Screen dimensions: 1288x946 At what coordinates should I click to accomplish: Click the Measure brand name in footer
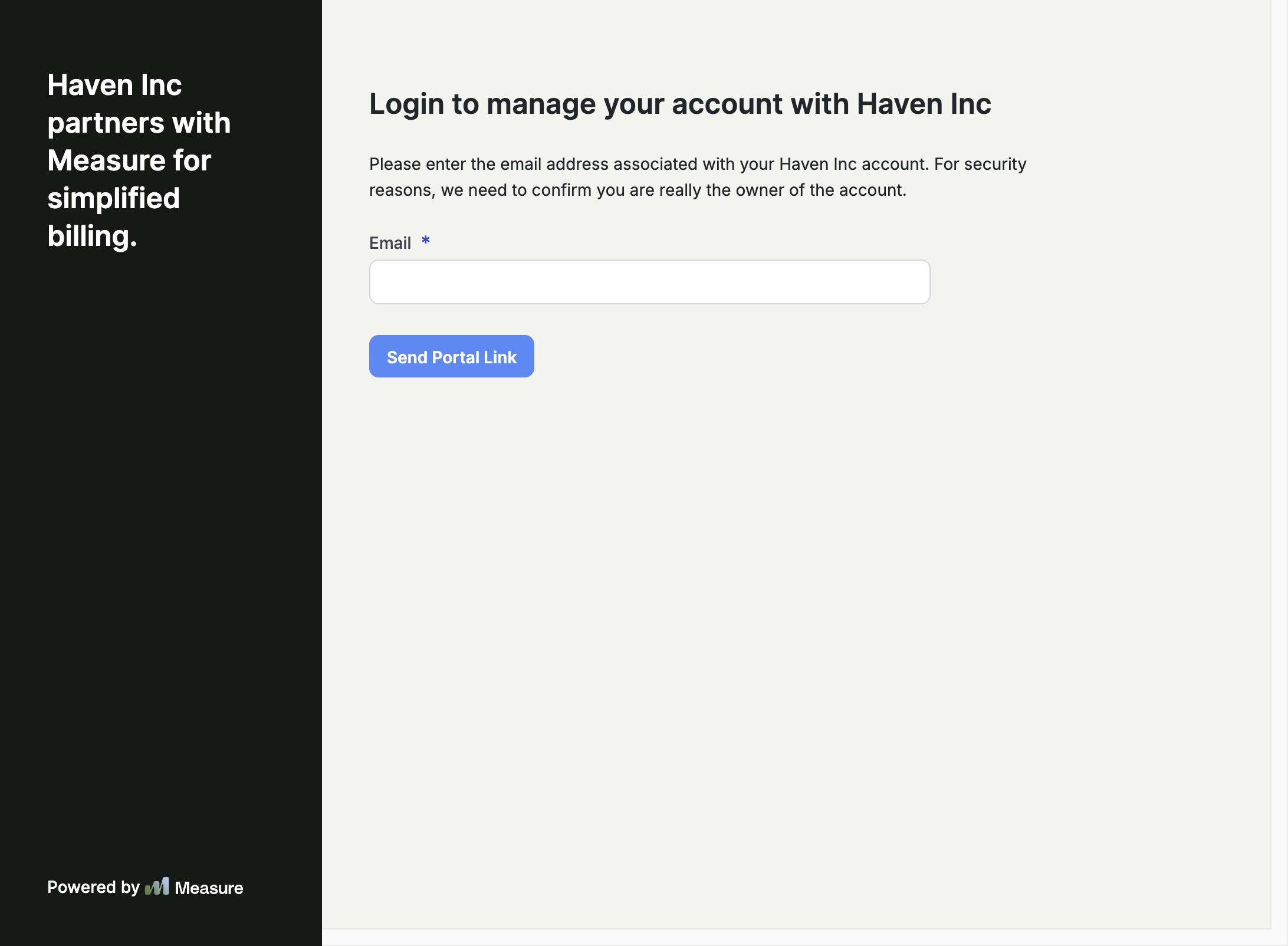[209, 888]
